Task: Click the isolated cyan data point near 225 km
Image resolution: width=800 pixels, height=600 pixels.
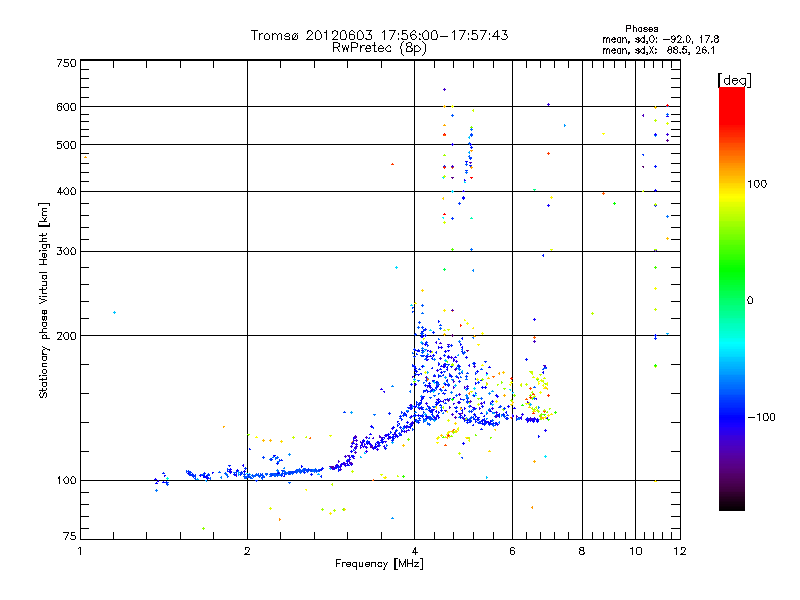Action: click(x=114, y=312)
